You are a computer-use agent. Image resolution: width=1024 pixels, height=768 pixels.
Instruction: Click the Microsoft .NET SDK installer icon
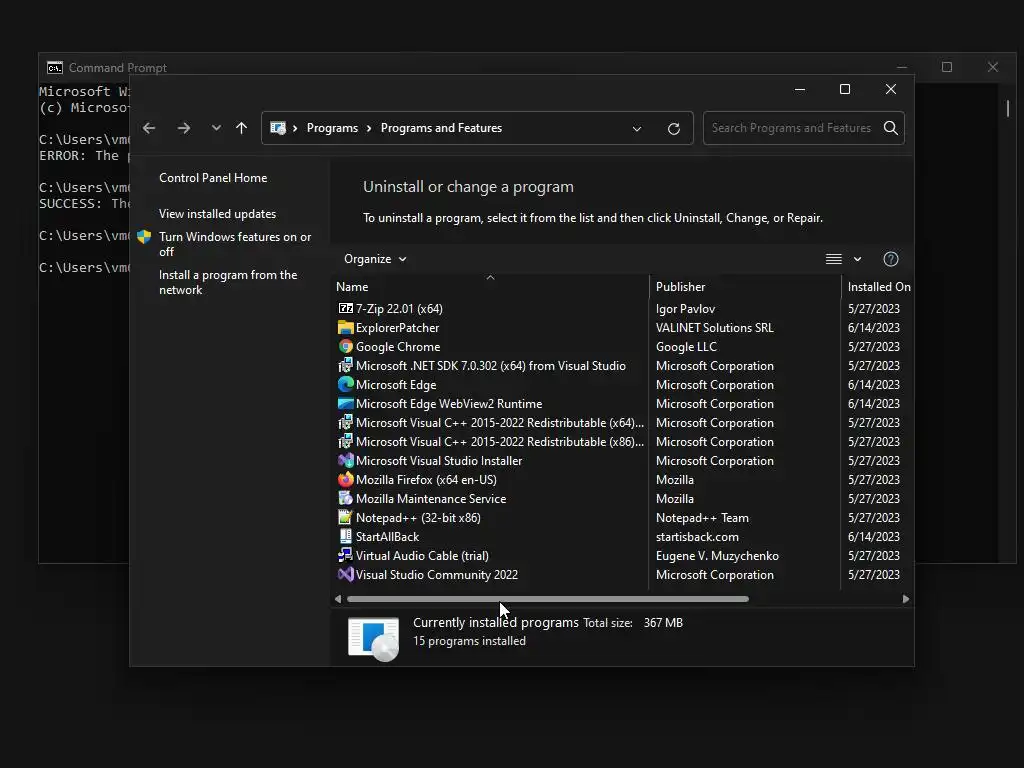click(x=345, y=365)
